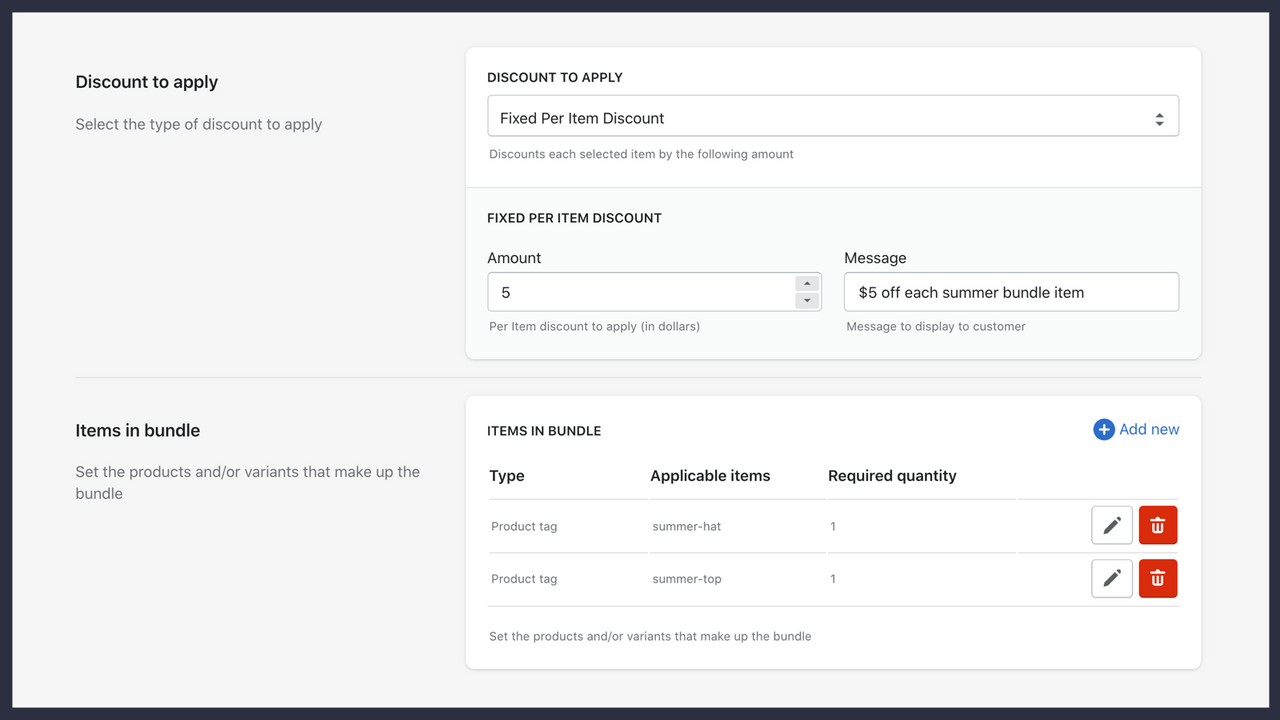Open the Discount to apply dropdown
The height and width of the screenshot is (720, 1280).
[x=833, y=117]
